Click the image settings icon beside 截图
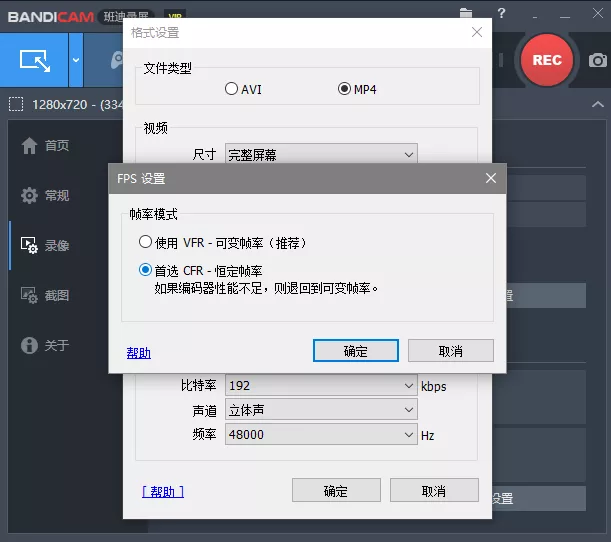This screenshot has height=542, width=611. click(29, 295)
